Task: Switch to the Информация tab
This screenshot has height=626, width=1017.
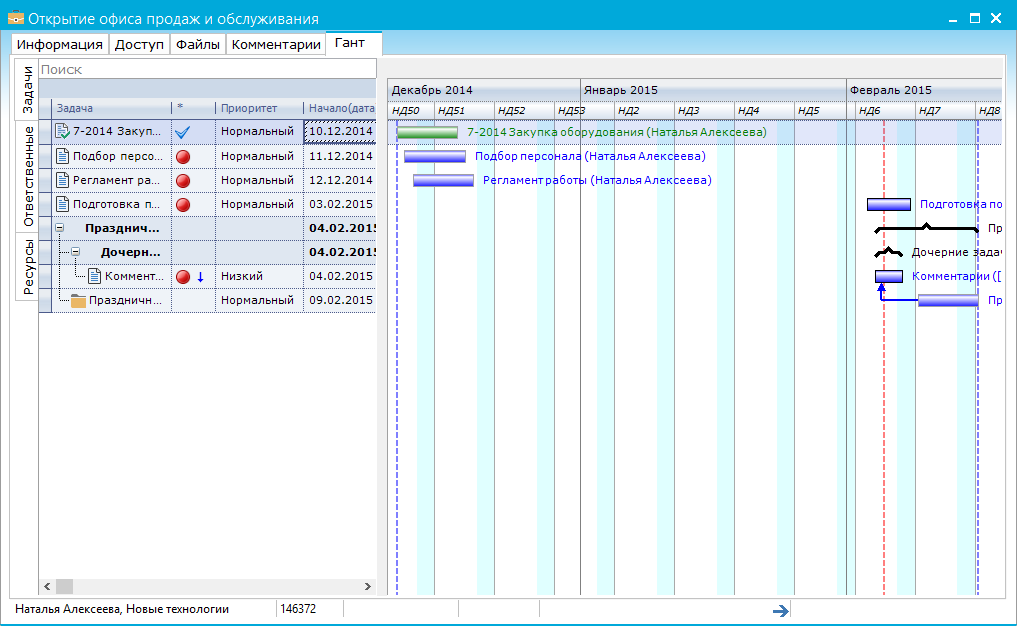Action: (60, 44)
